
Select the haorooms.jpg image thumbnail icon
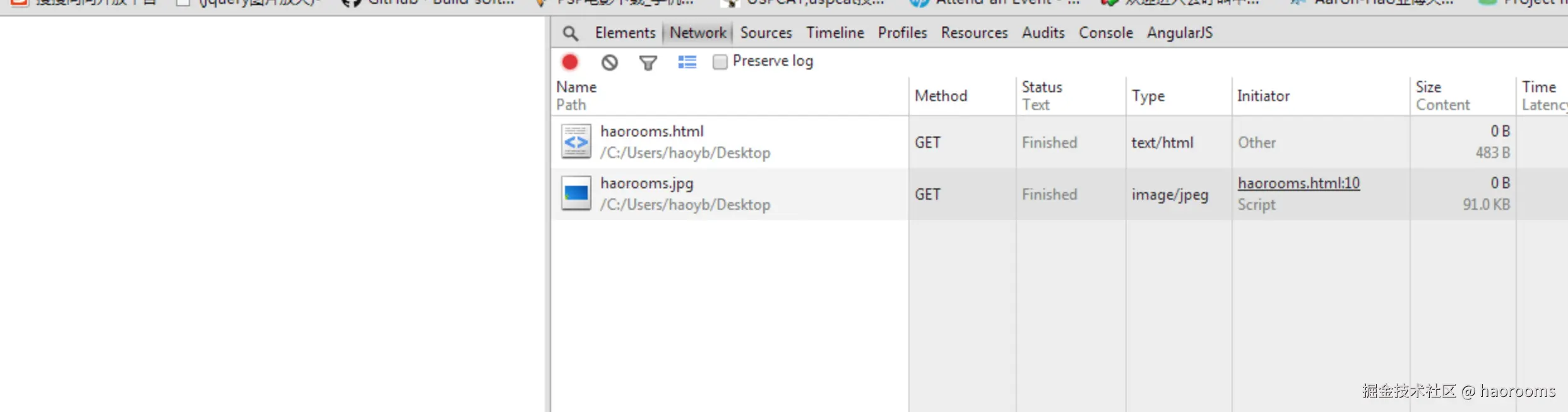(576, 193)
